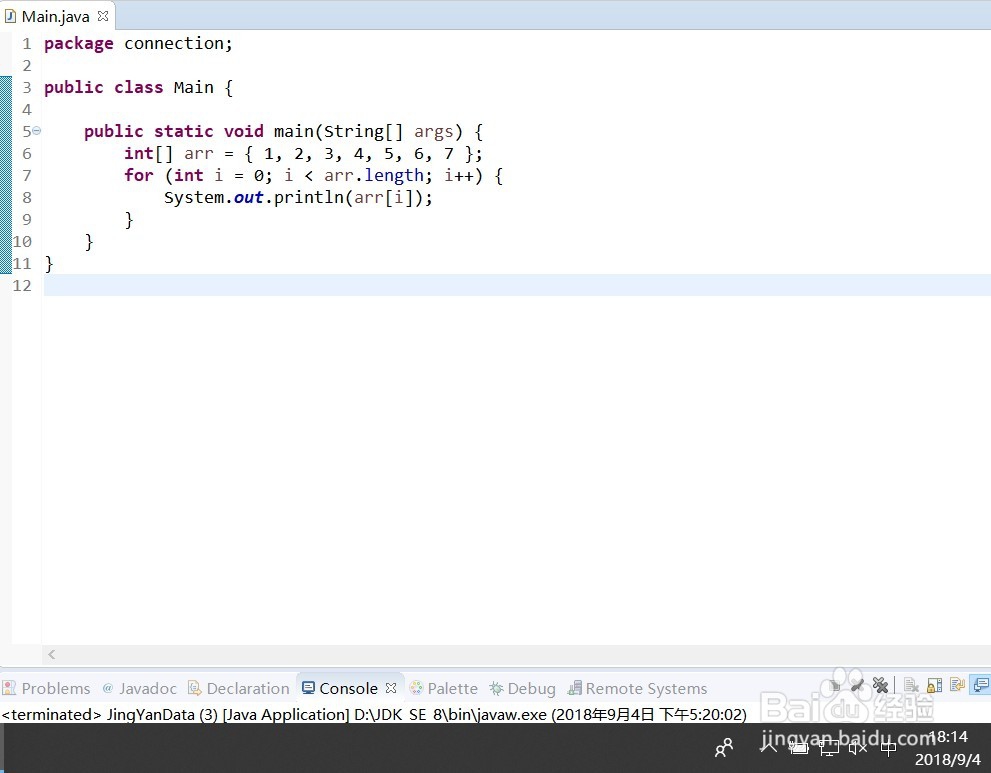991x773 pixels.
Task: Collapse the main method fold marker
Action: pyautogui.click(x=37, y=131)
